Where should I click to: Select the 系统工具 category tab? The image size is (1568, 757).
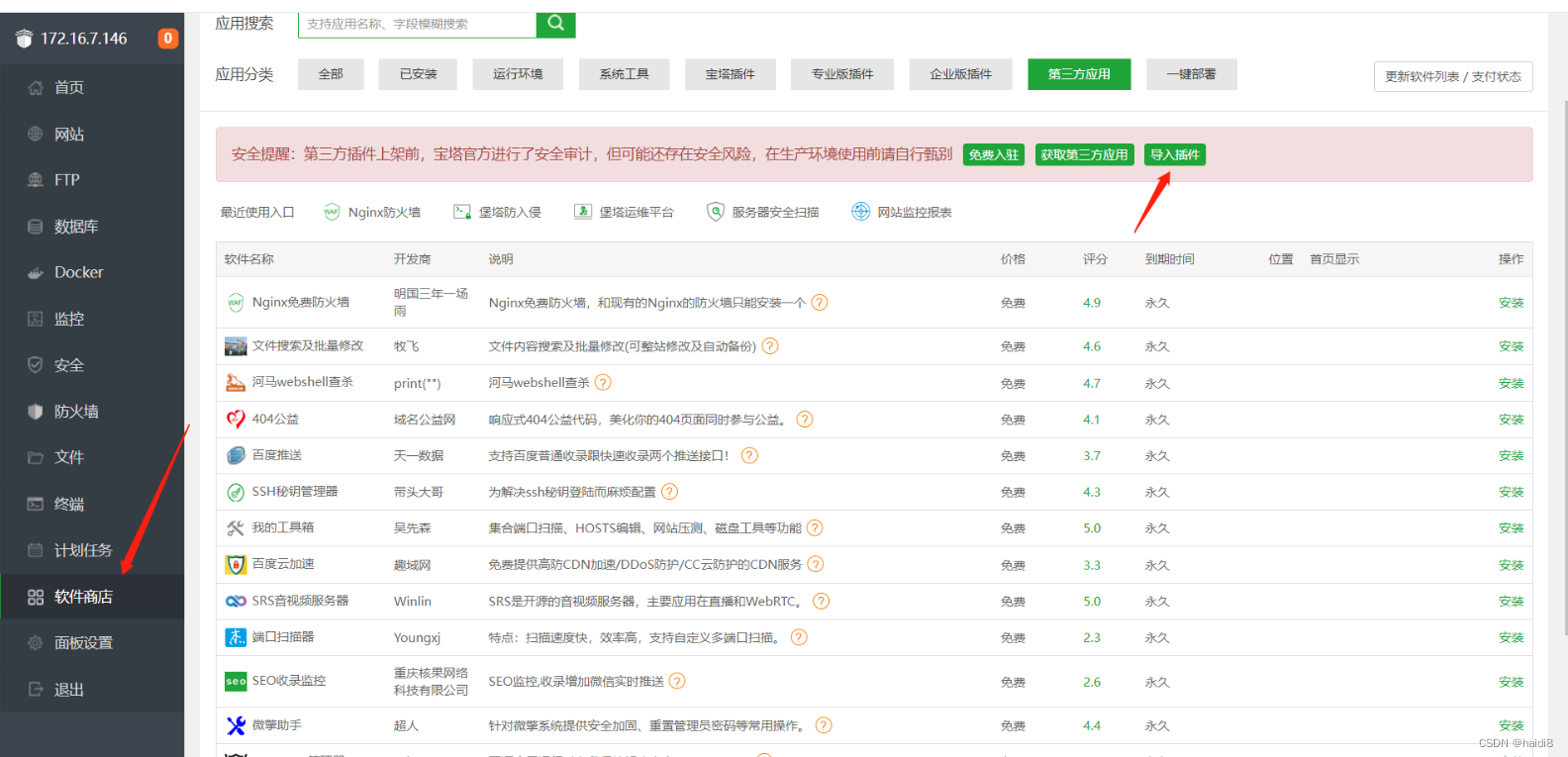pyautogui.click(x=624, y=74)
